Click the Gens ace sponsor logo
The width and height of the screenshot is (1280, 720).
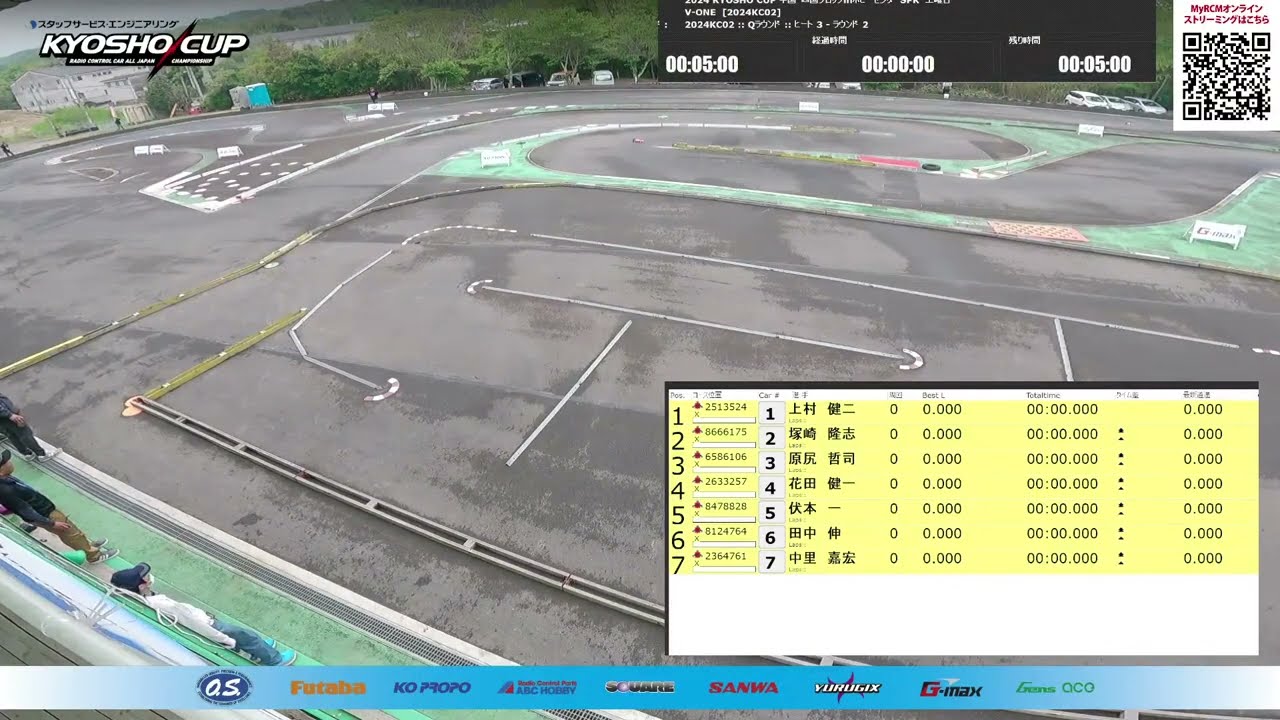coord(1055,688)
